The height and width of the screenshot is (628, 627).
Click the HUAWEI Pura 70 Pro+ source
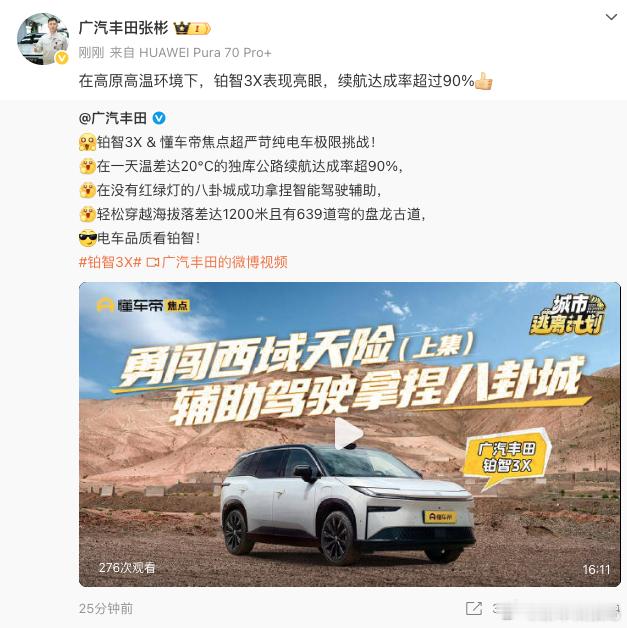click(205, 52)
